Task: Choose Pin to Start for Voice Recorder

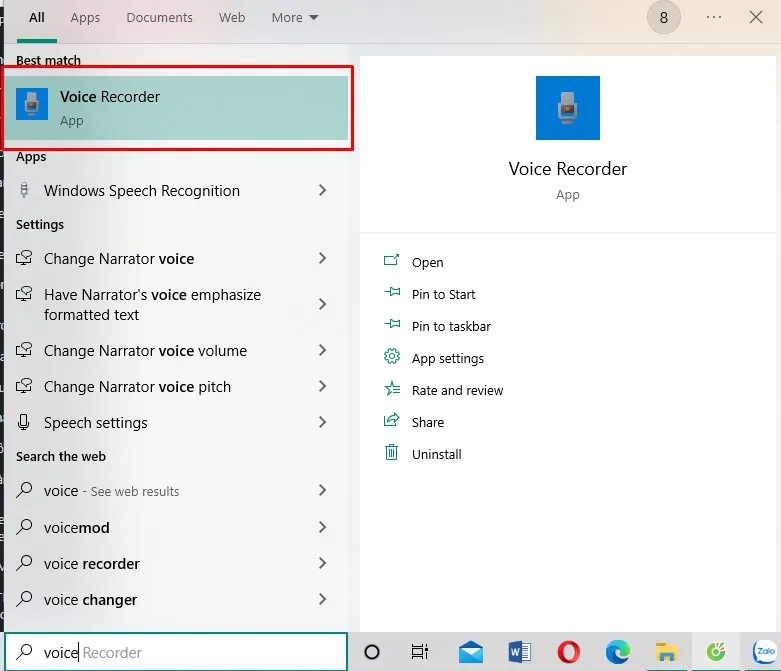Action: click(x=443, y=294)
